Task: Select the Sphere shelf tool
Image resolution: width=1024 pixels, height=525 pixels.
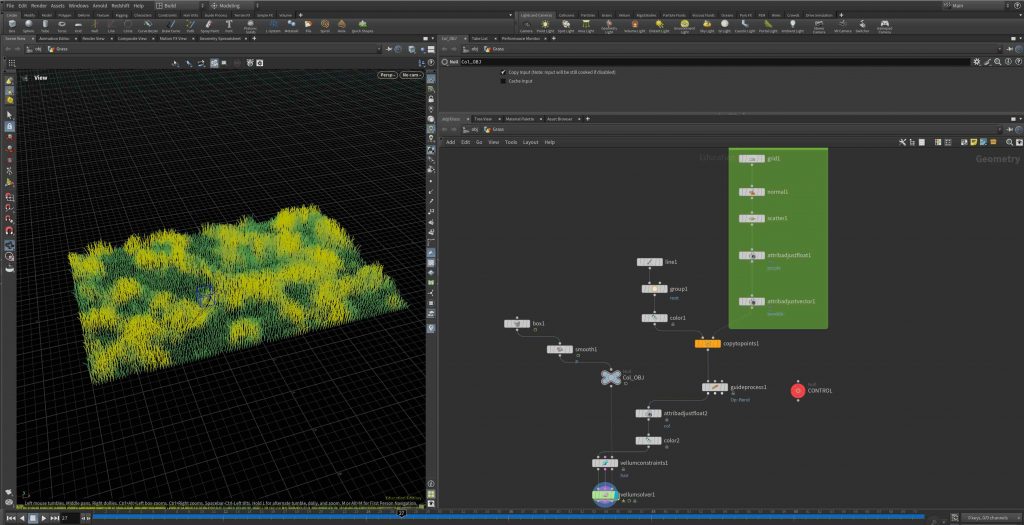Action: tap(26, 25)
